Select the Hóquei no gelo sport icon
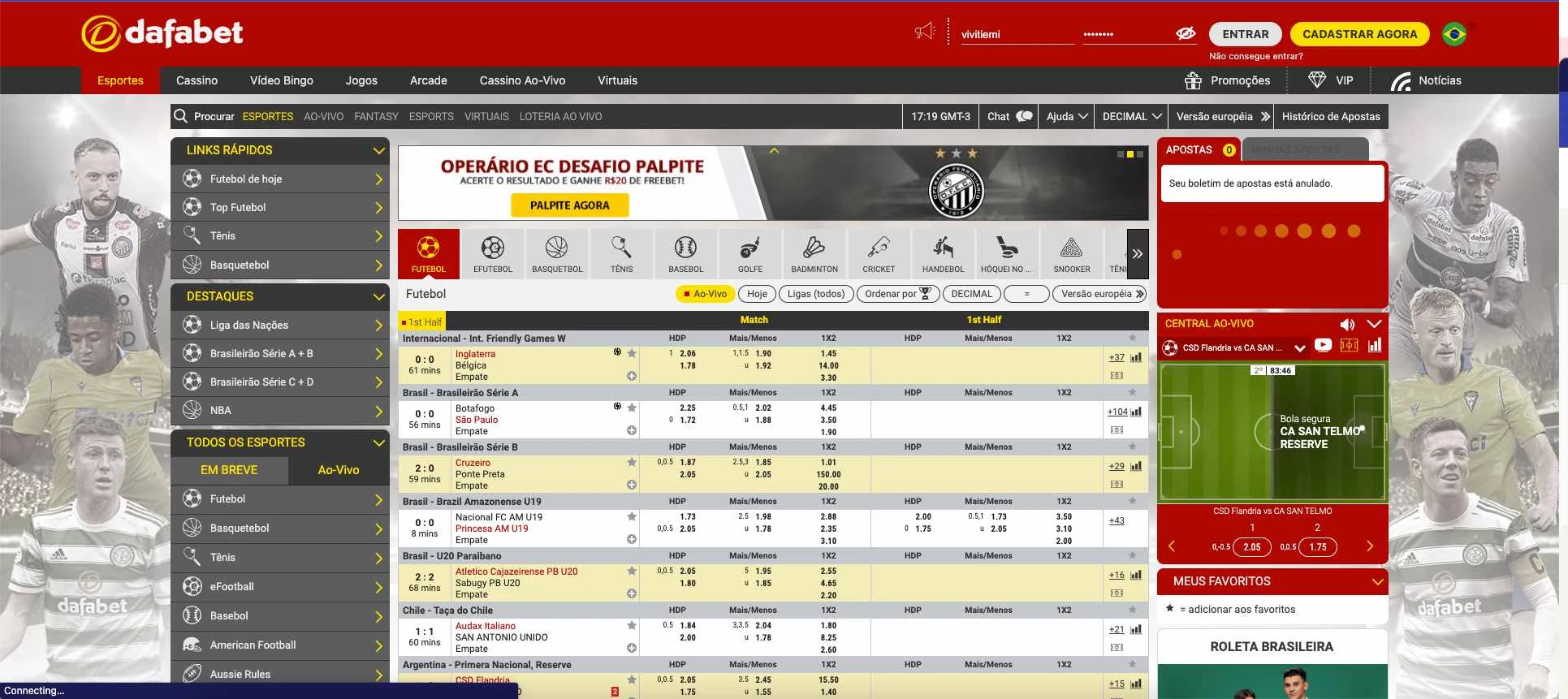Screen dimensions: 1568x699 click(x=1006, y=253)
